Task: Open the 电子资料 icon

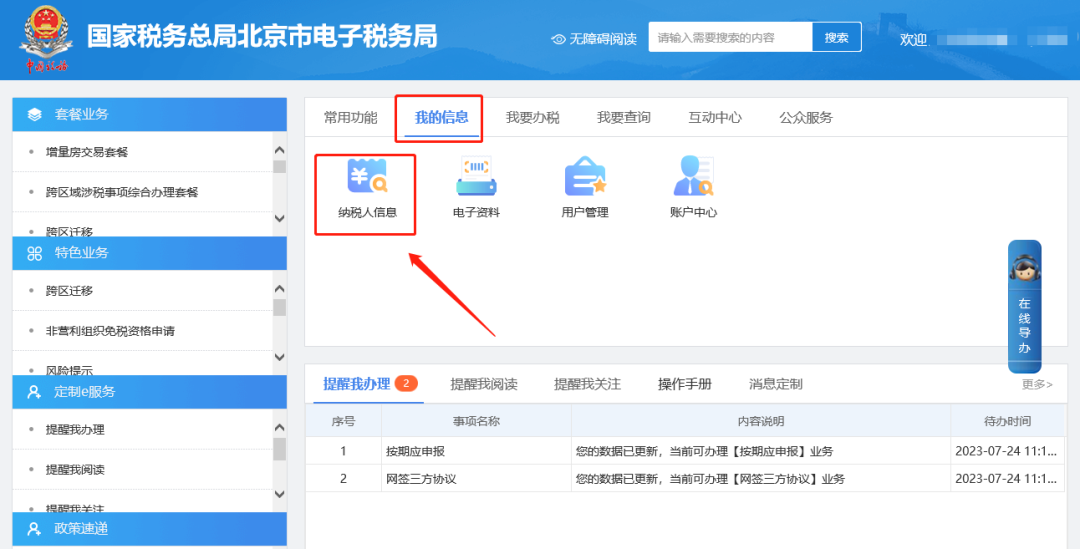Action: (476, 178)
